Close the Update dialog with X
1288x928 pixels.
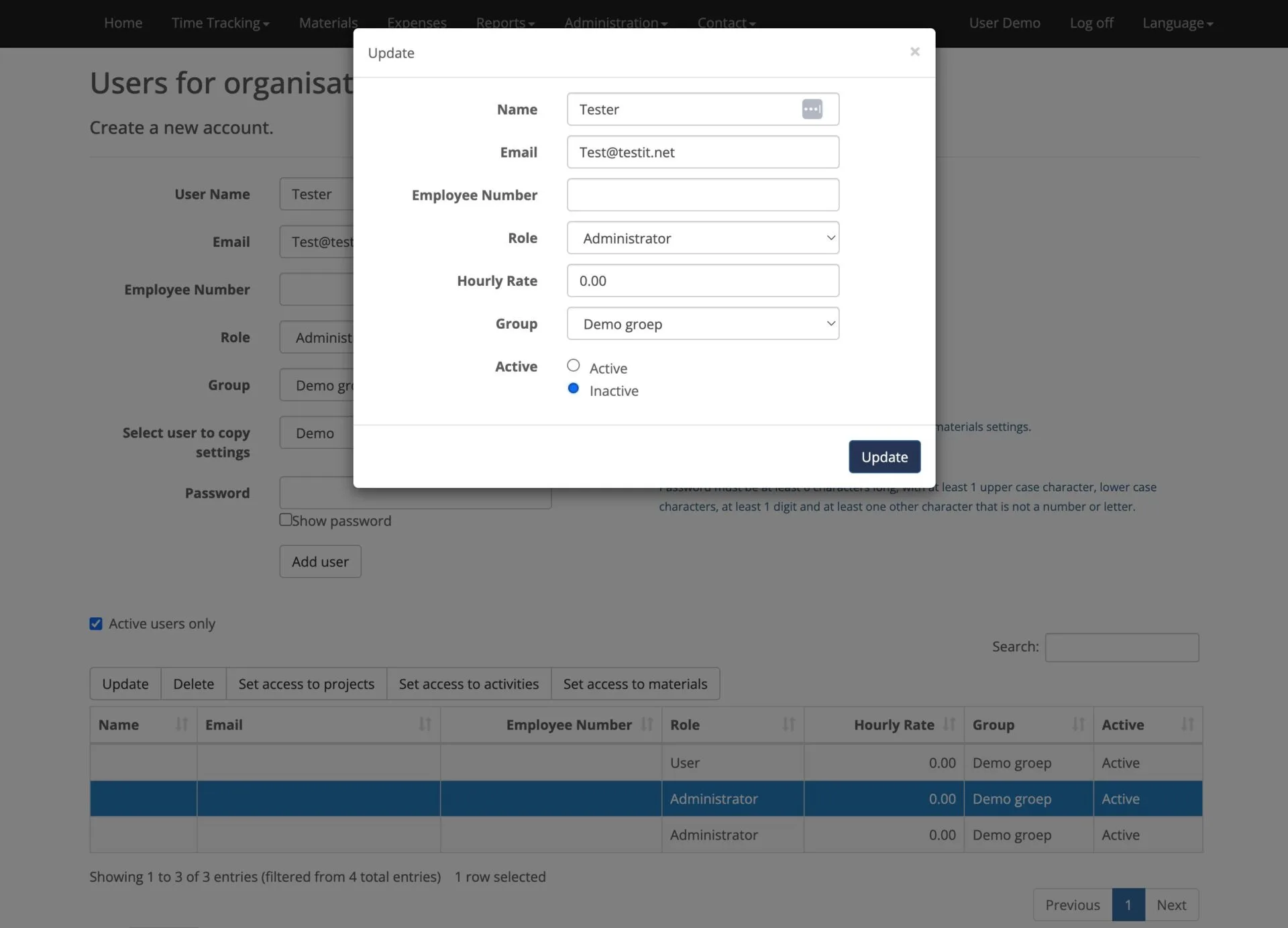coord(914,52)
